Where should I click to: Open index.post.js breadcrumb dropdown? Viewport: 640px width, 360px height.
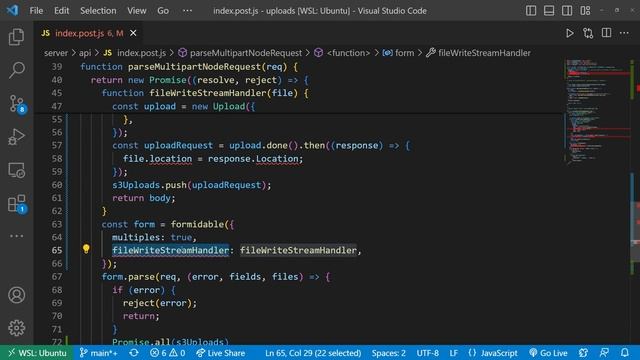click(135, 53)
